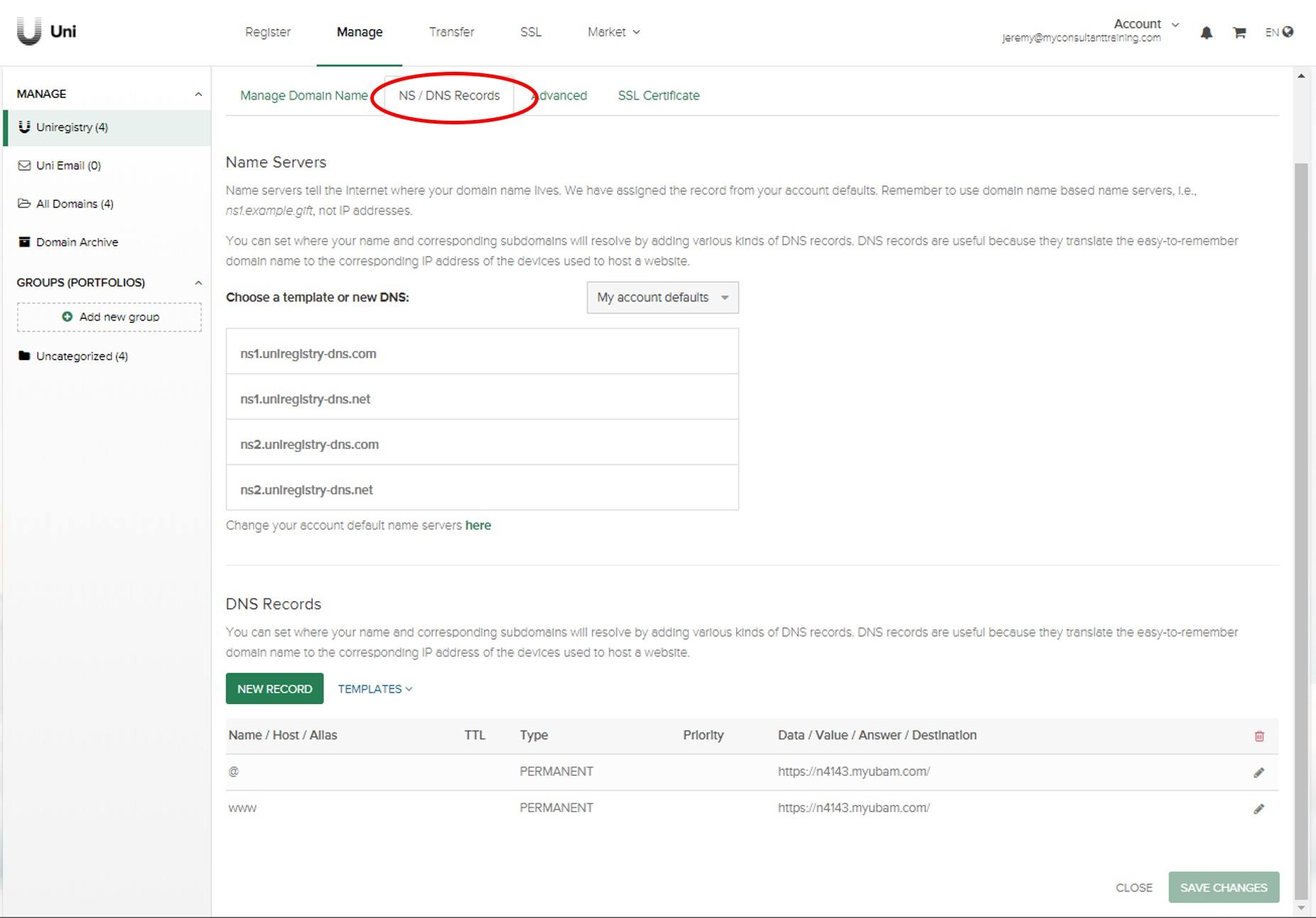The image size is (1316, 918).
Task: Click Add new group button
Action: pyautogui.click(x=109, y=317)
